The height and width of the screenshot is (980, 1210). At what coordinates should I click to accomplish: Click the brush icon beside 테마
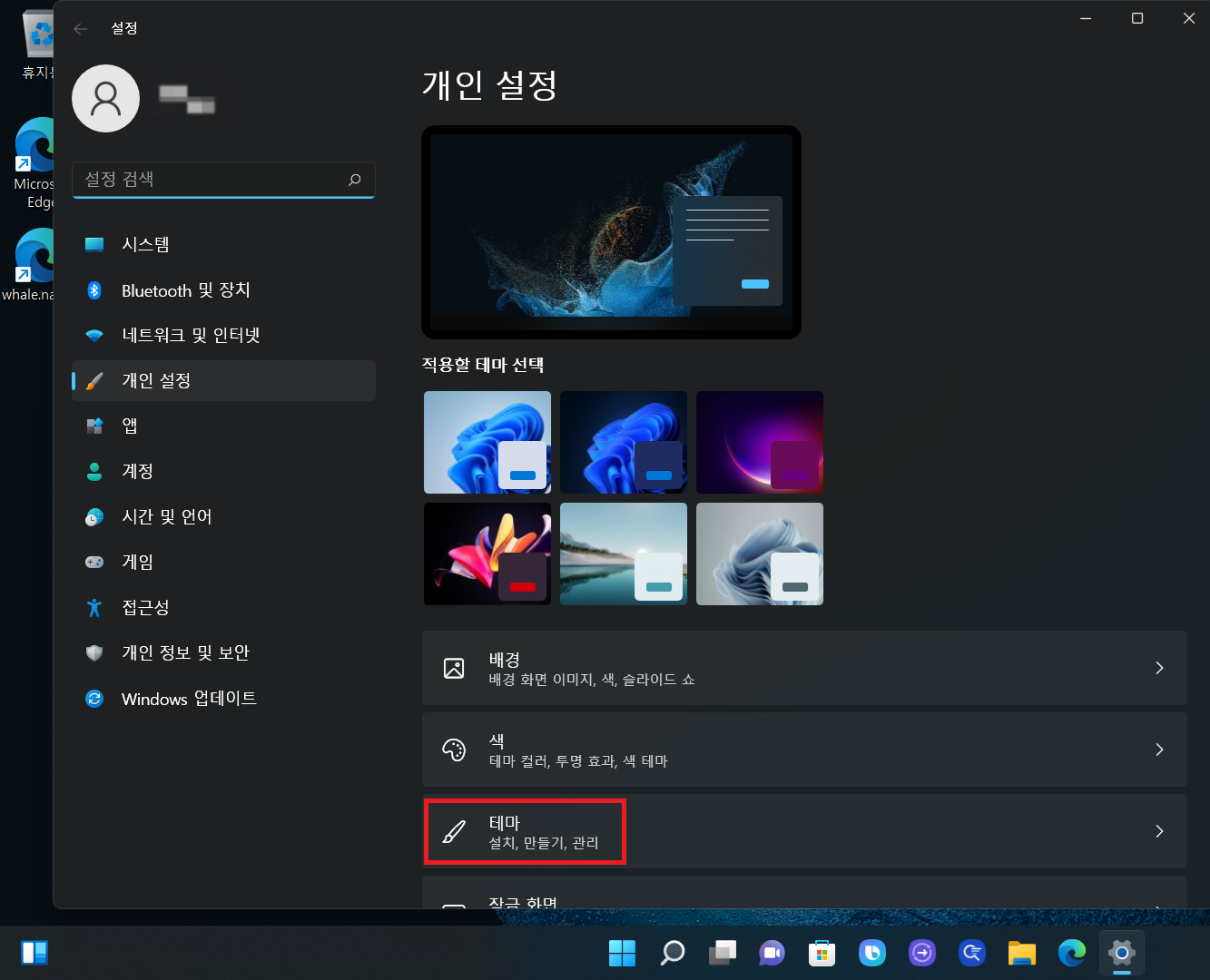pos(454,831)
